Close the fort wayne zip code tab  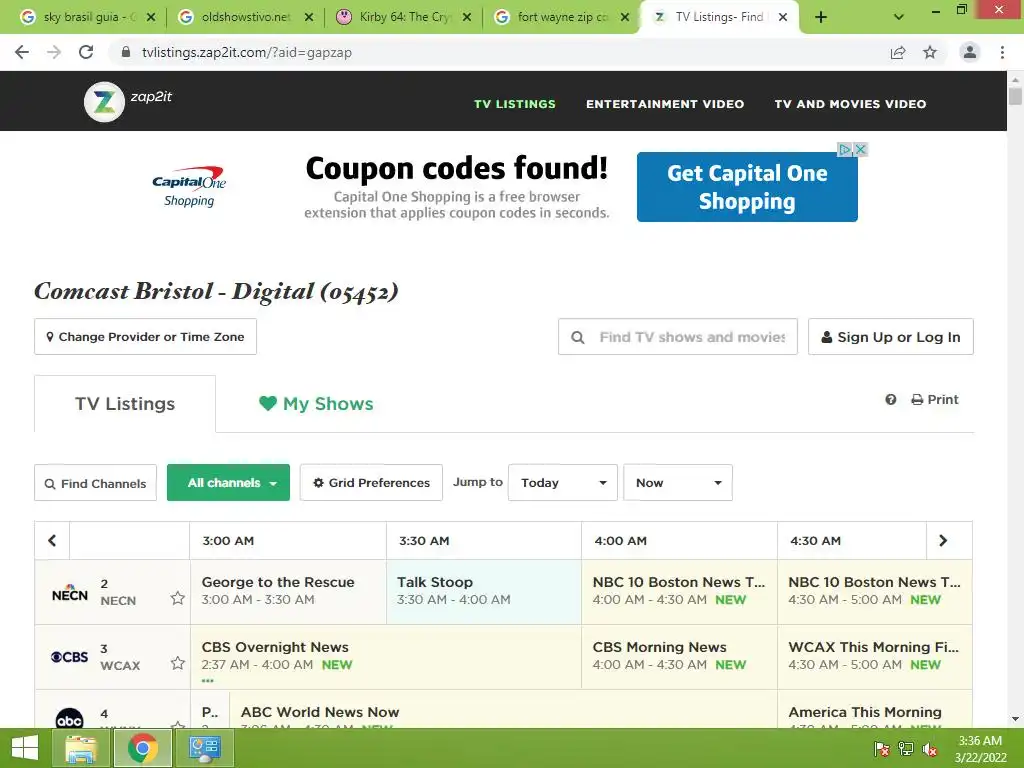(625, 18)
